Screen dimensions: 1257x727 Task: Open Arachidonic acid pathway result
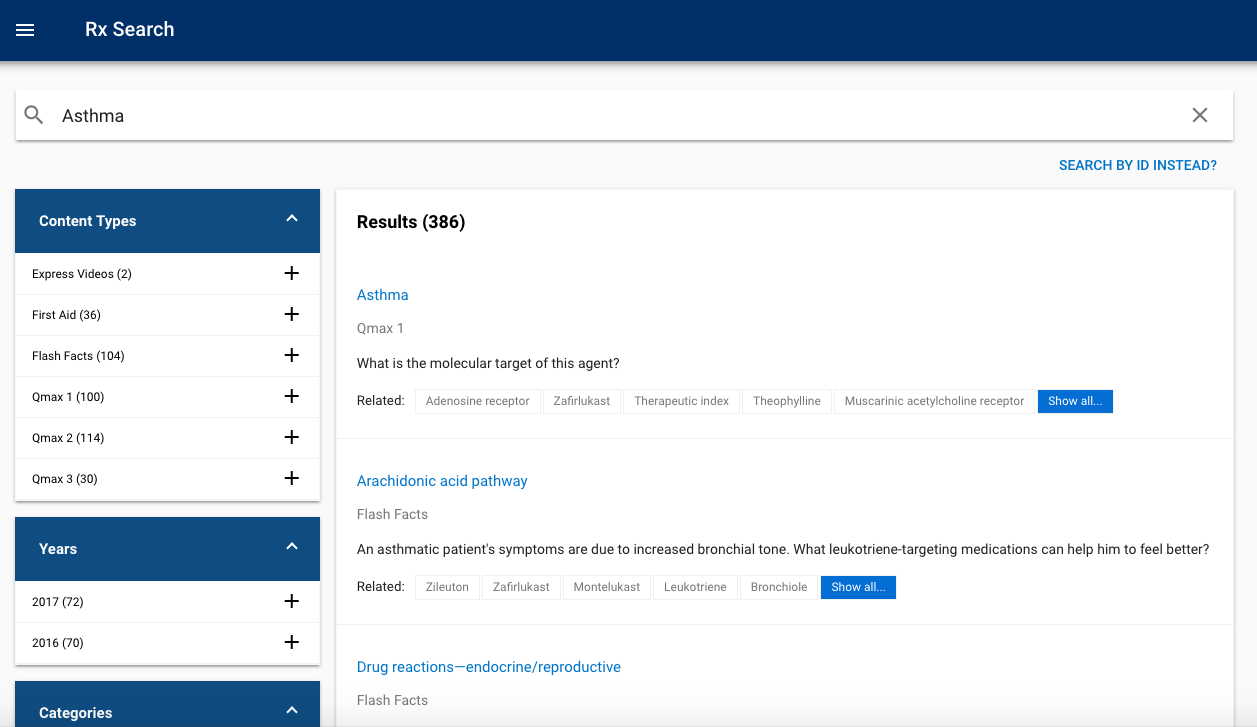(x=442, y=481)
